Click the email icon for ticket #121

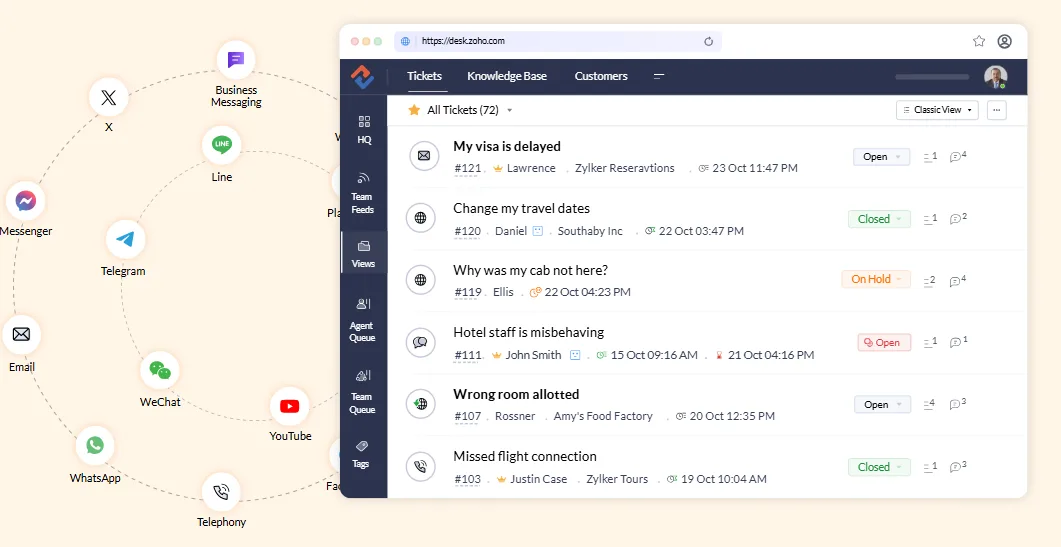tap(424, 156)
